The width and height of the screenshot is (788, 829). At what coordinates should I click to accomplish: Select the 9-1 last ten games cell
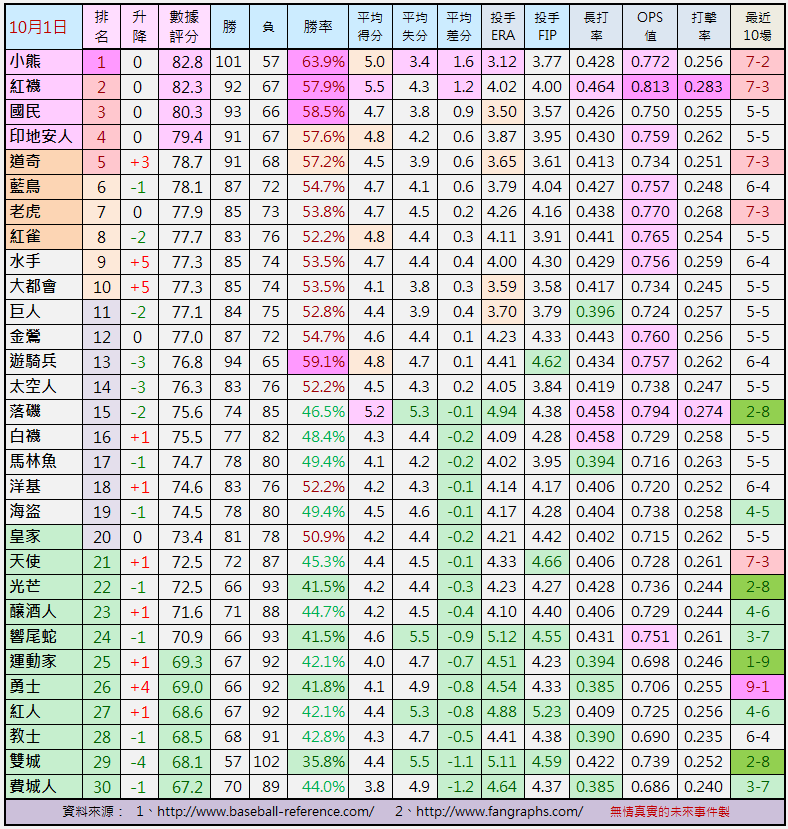(x=758, y=687)
